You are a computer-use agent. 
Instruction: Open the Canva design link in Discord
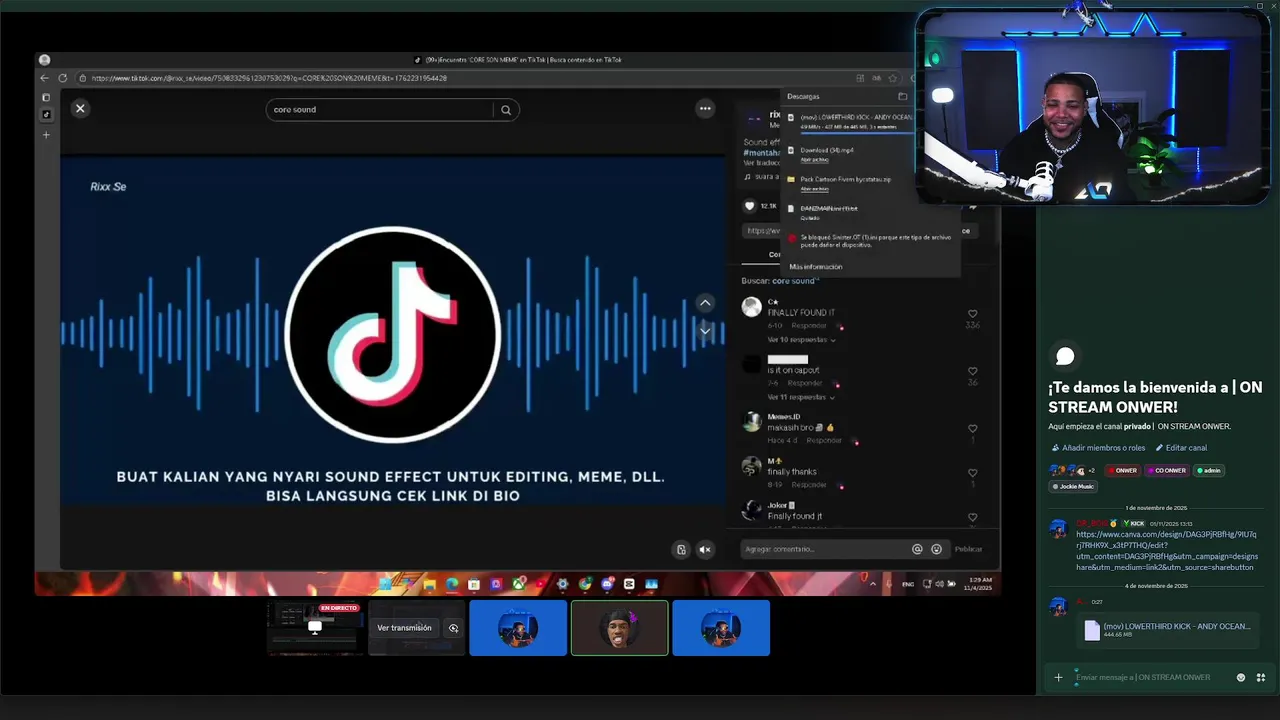[1167, 551]
